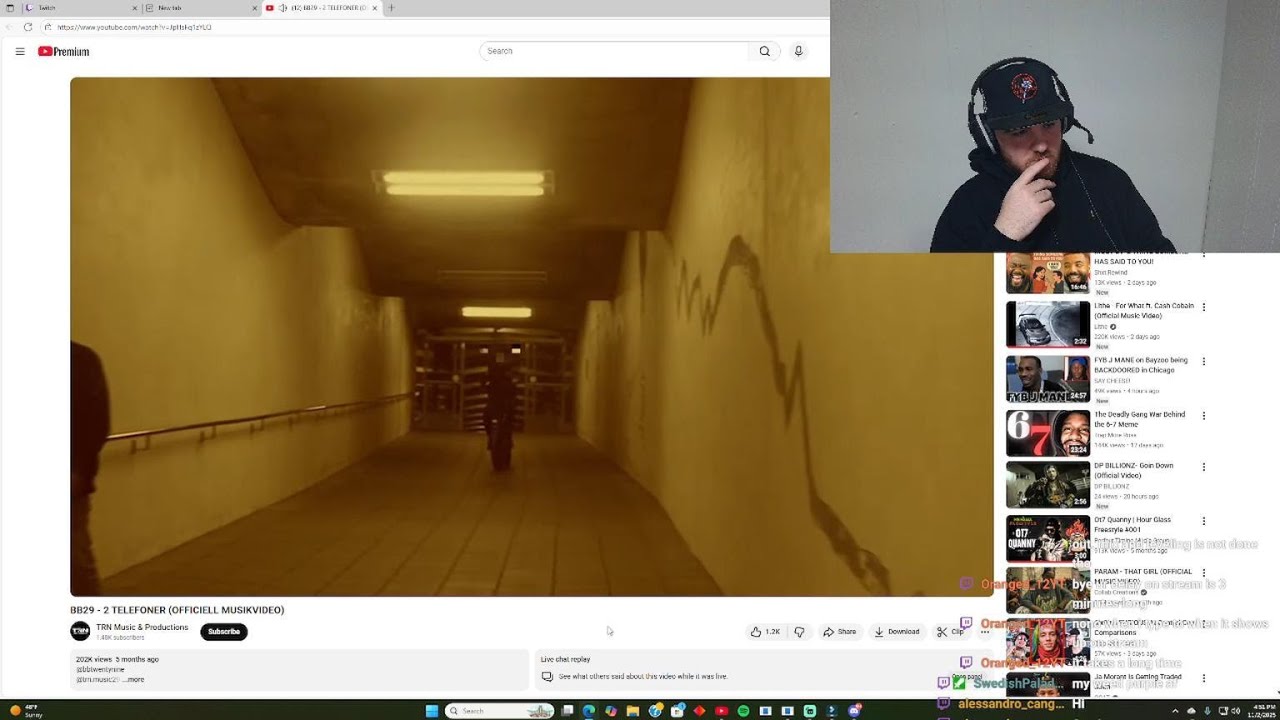Share the BB29 video
The height and width of the screenshot is (720, 1280).
(x=840, y=632)
